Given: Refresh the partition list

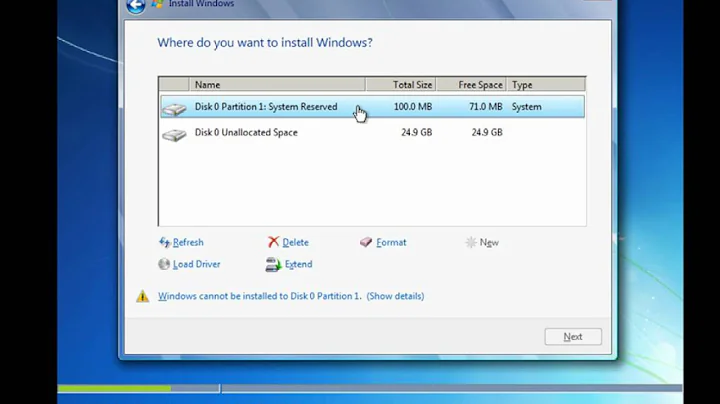Looking at the screenshot, I should [x=188, y=242].
